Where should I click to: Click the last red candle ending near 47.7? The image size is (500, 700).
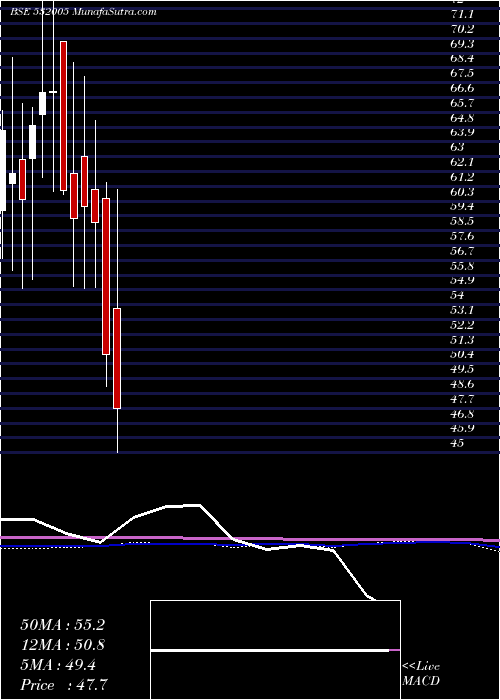coord(117,358)
